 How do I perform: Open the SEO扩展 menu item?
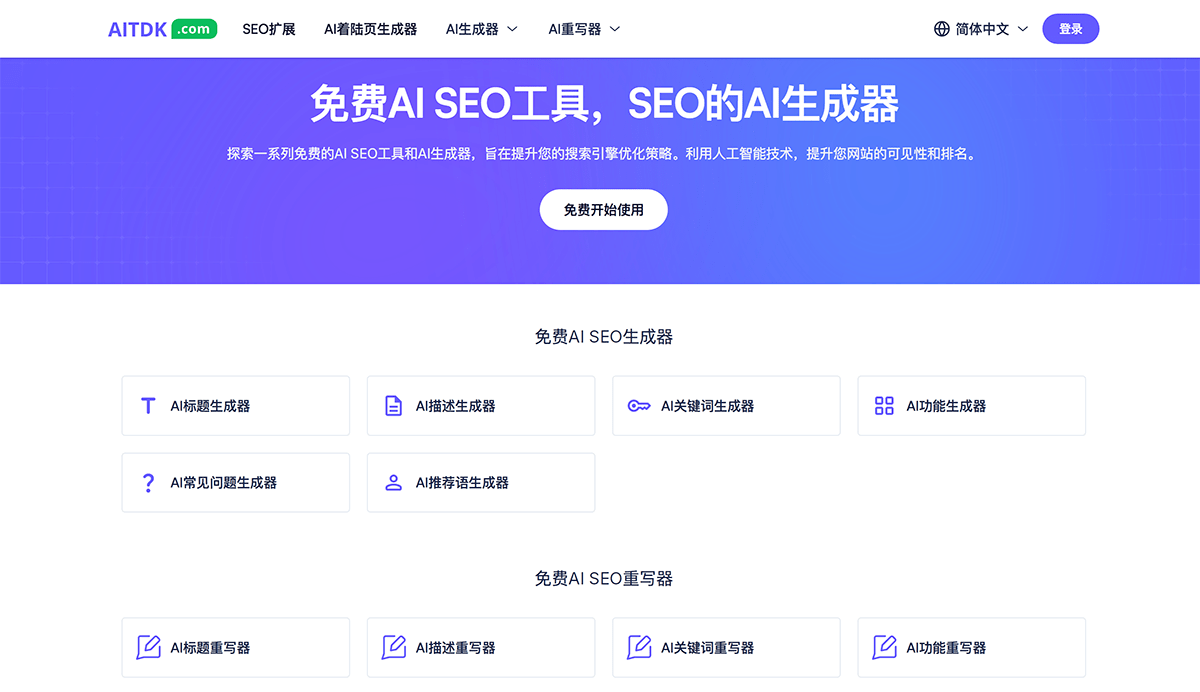coord(269,29)
